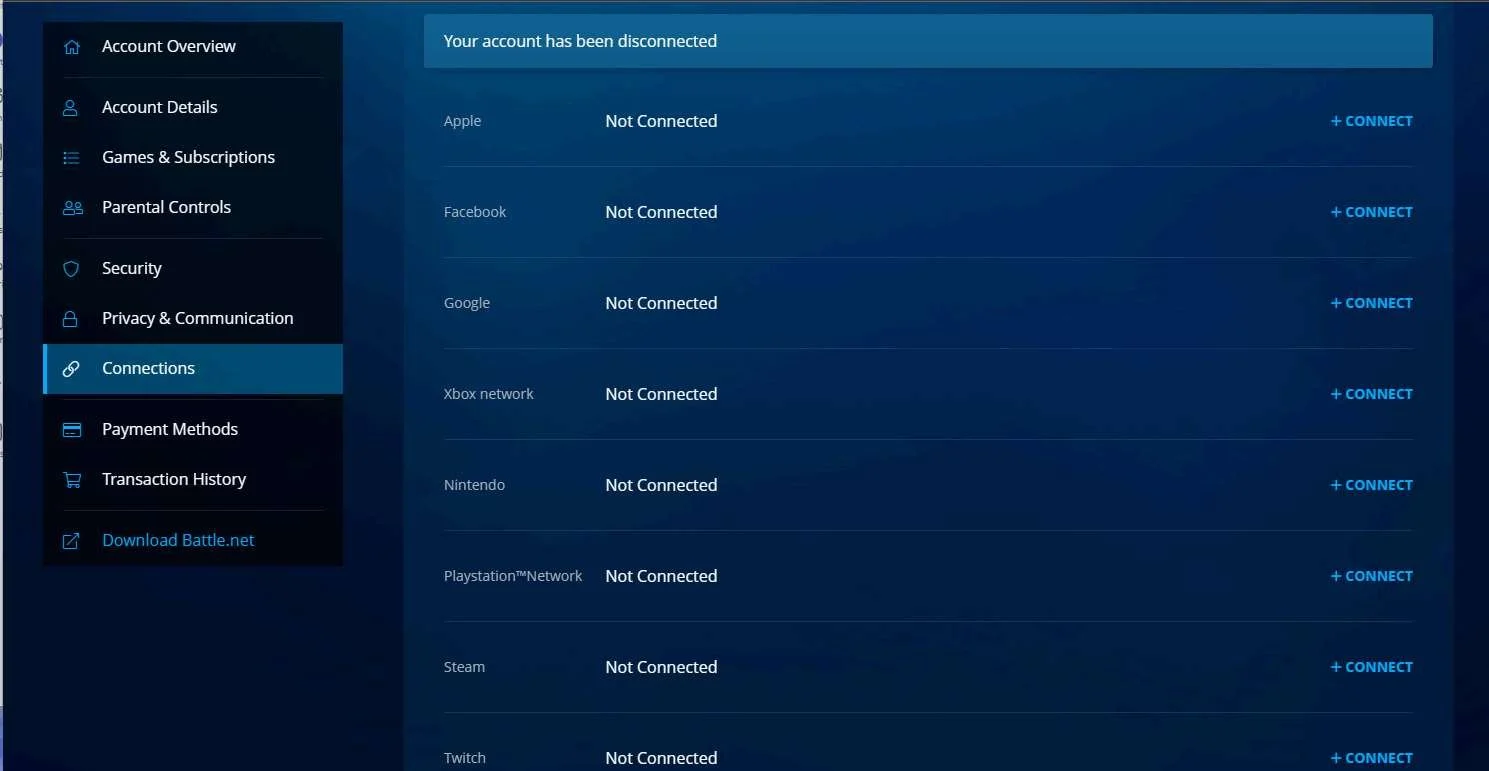Click the shopping cart icon beside Transaction History
The image size is (1489, 771).
[72, 480]
